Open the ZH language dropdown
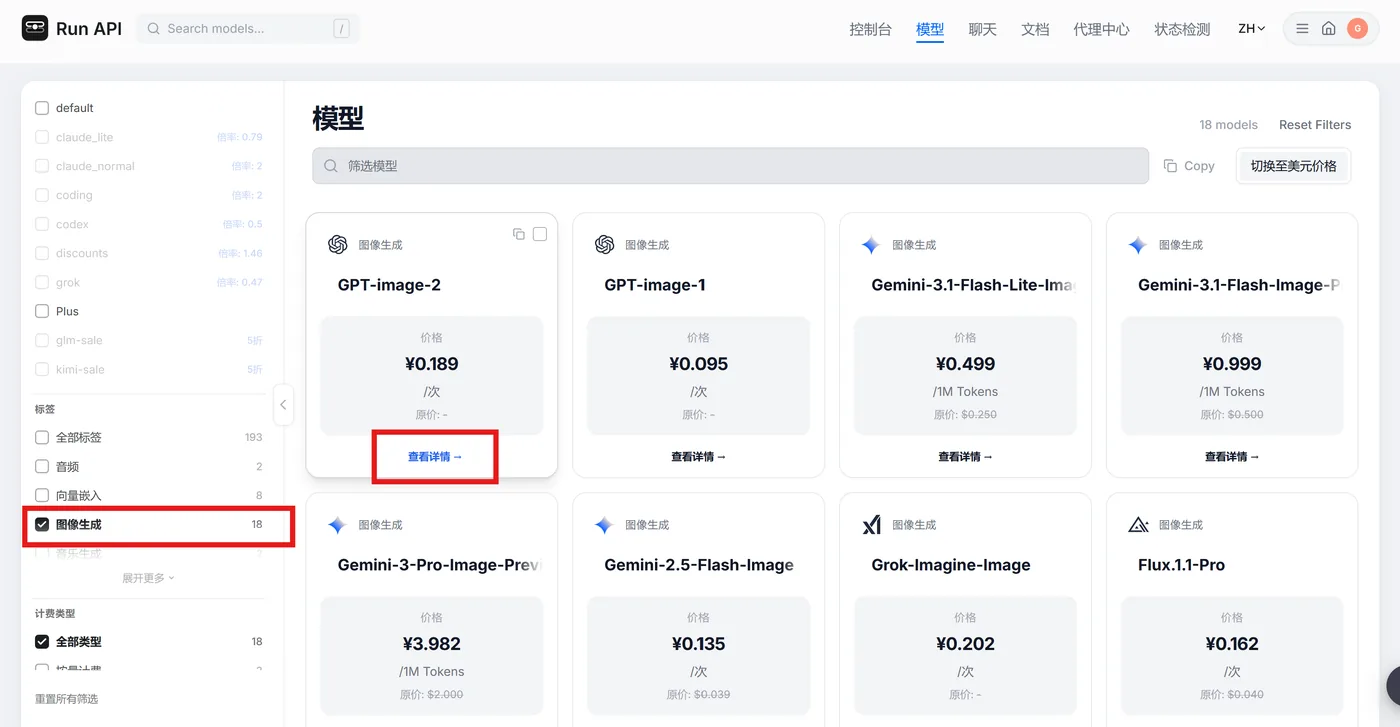The image size is (1400, 727). click(x=1252, y=29)
